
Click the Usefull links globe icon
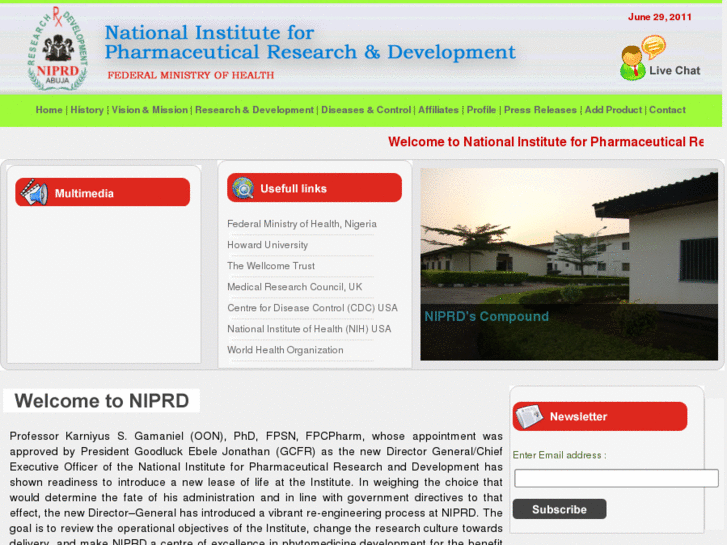[x=243, y=188]
